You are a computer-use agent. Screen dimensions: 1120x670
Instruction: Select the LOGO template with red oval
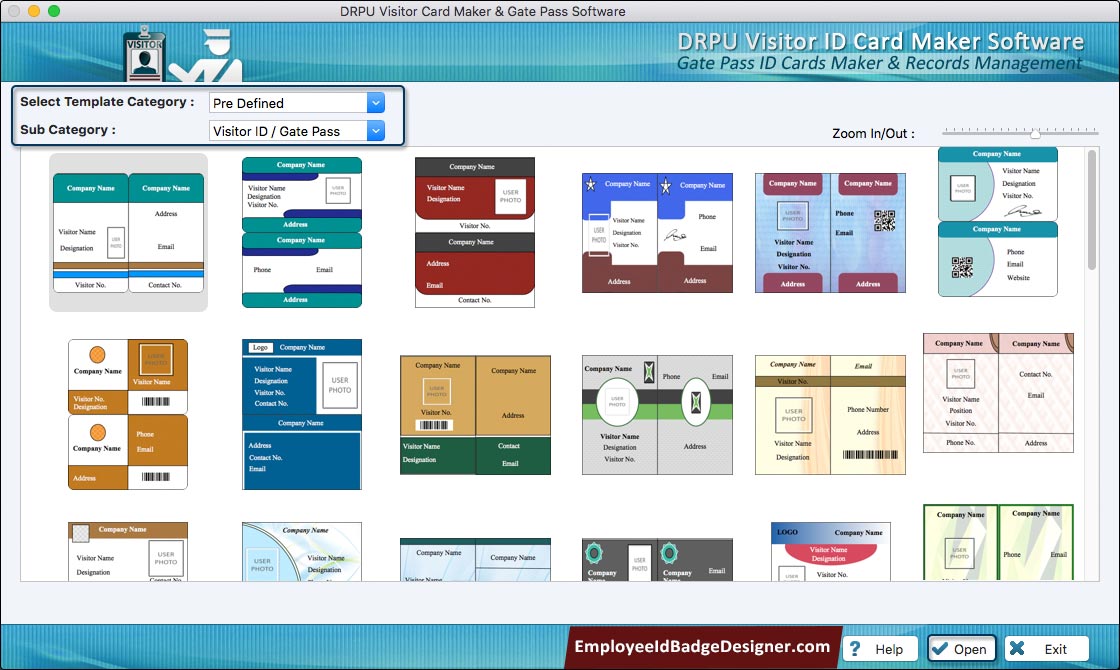coord(830,551)
